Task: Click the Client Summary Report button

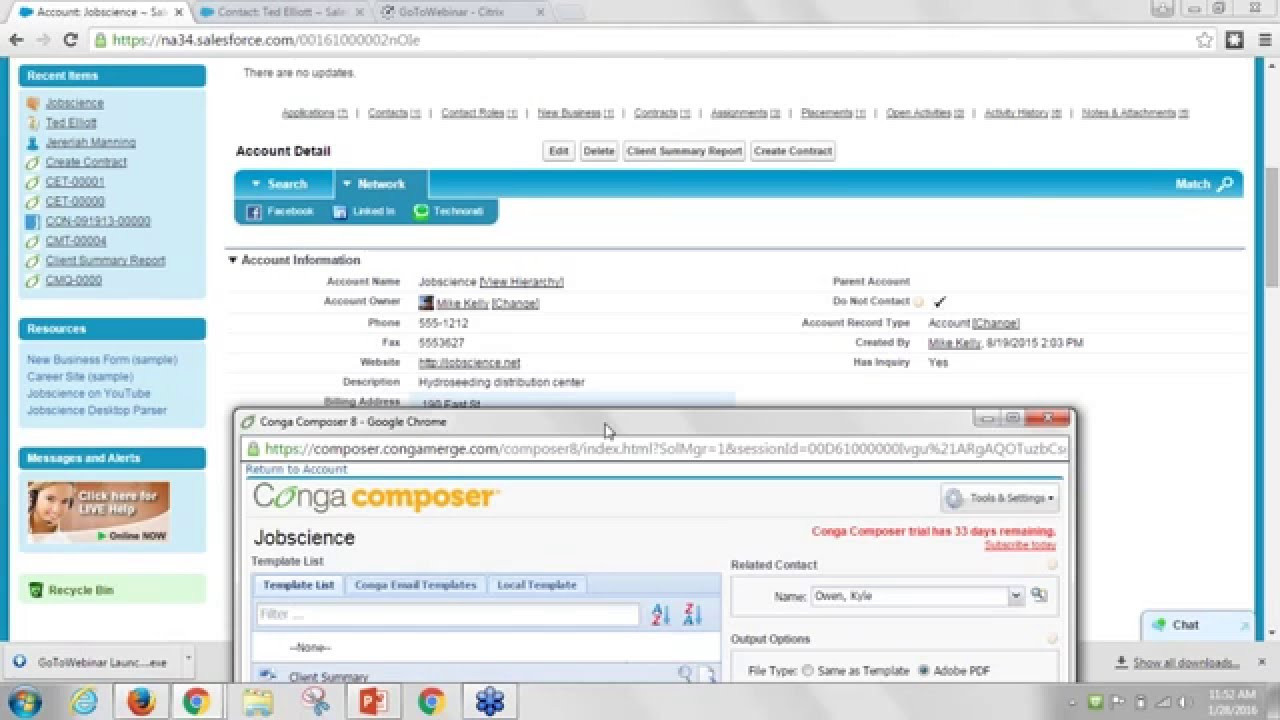Action: 683,151
